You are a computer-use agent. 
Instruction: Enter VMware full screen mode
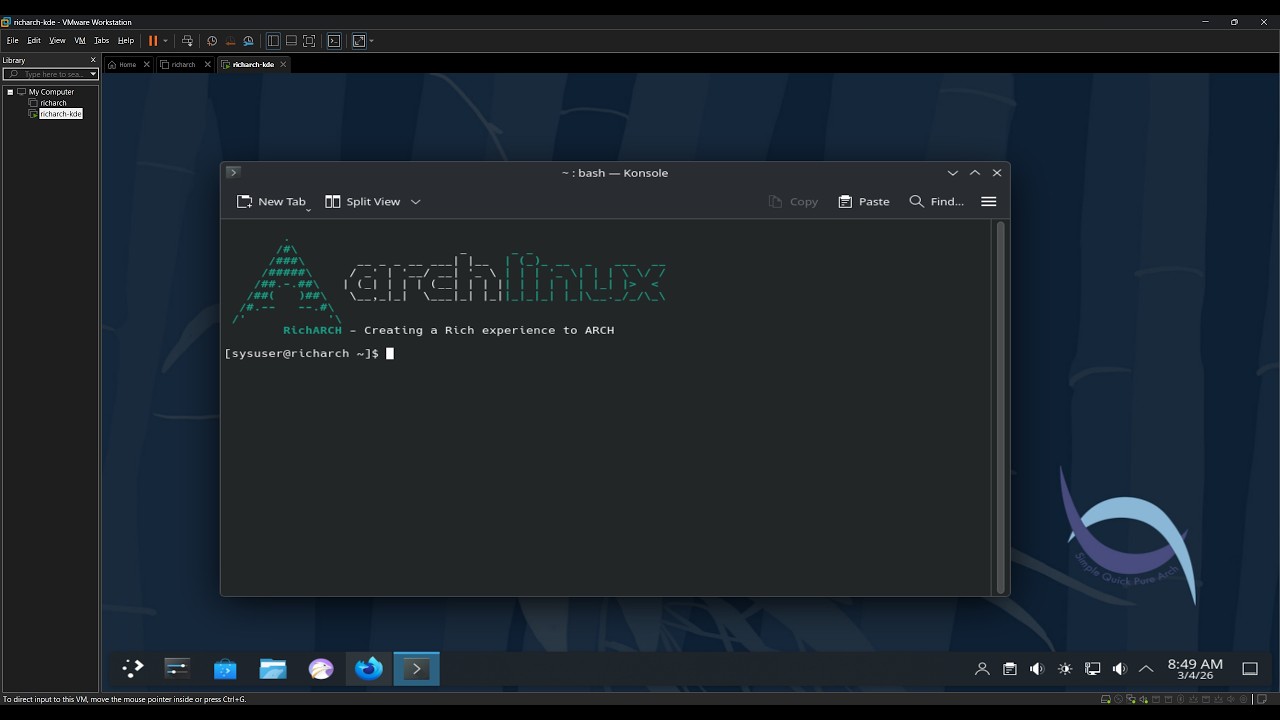309,41
